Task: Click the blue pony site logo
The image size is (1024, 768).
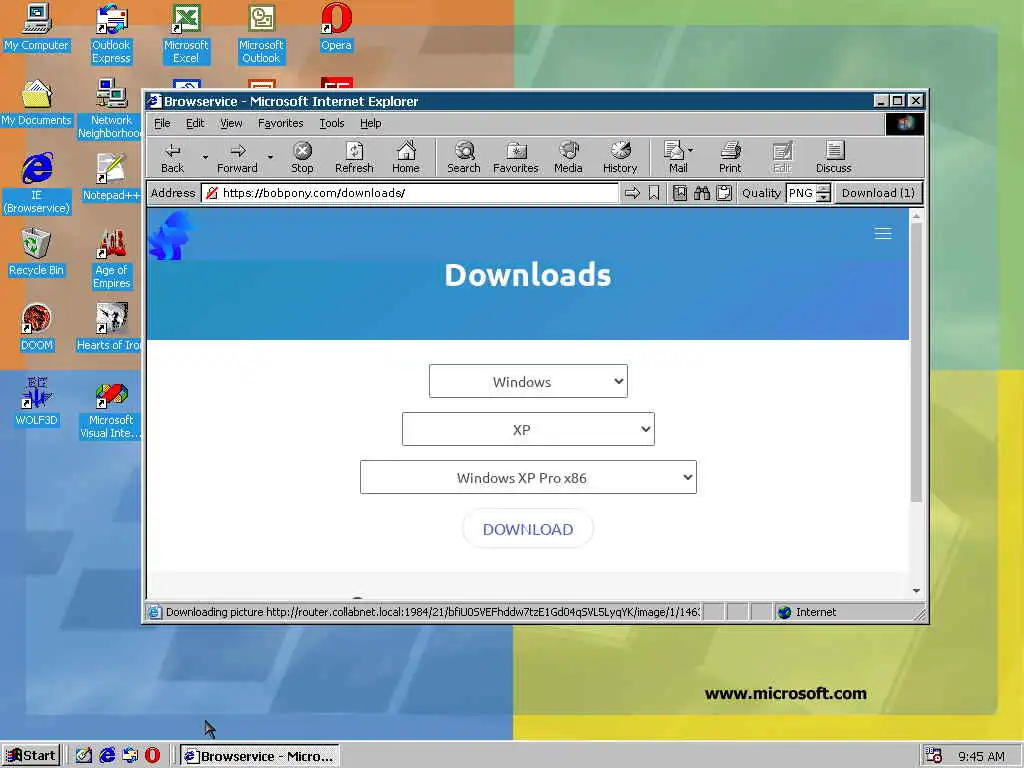Action: pyautogui.click(x=171, y=236)
